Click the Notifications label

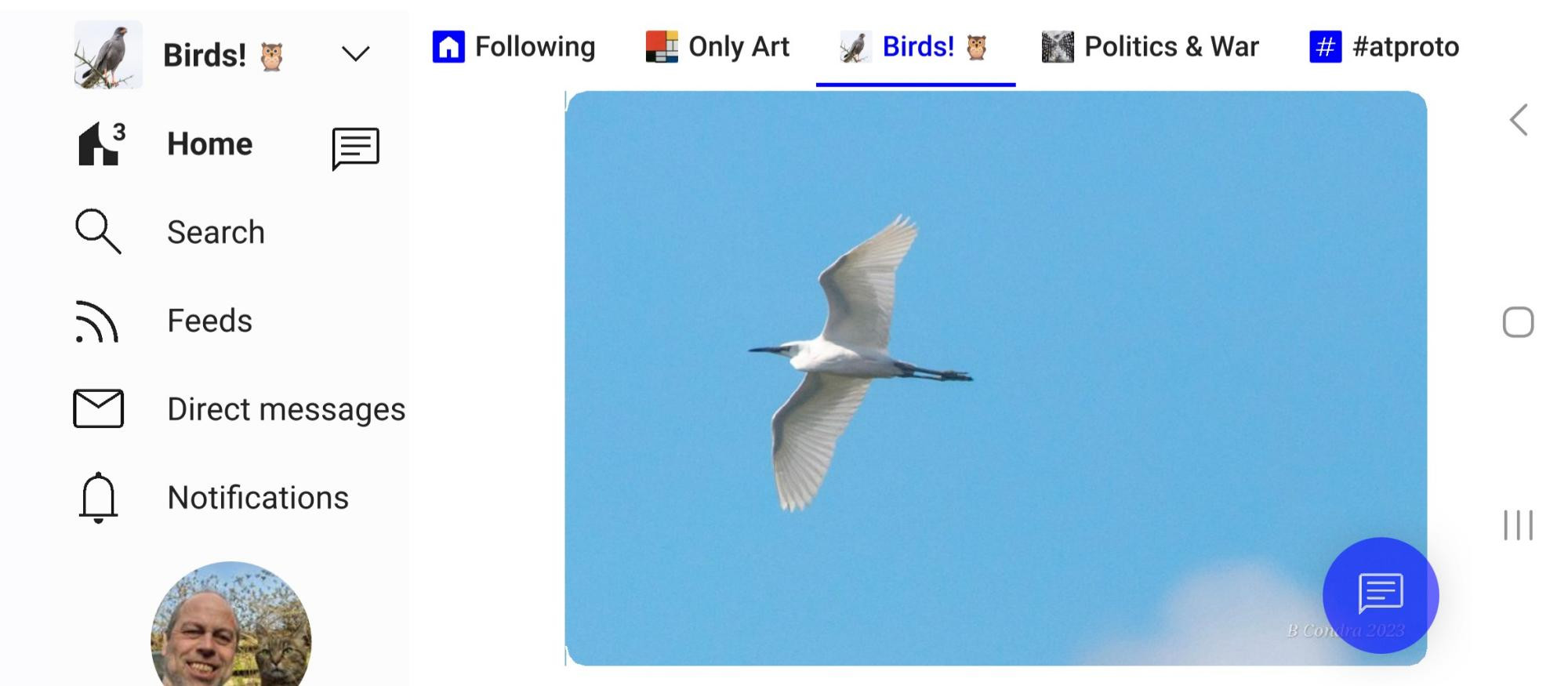[x=258, y=498]
